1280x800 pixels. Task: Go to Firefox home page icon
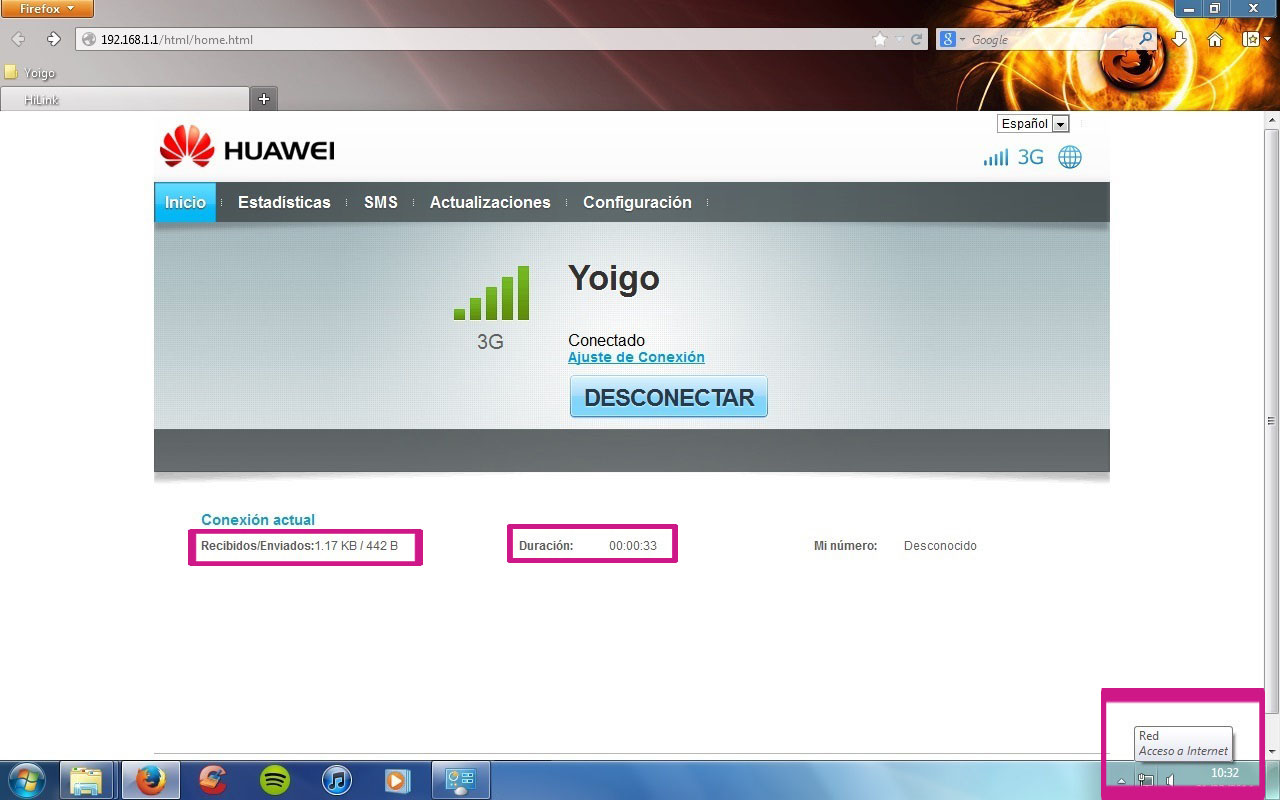(1215, 39)
